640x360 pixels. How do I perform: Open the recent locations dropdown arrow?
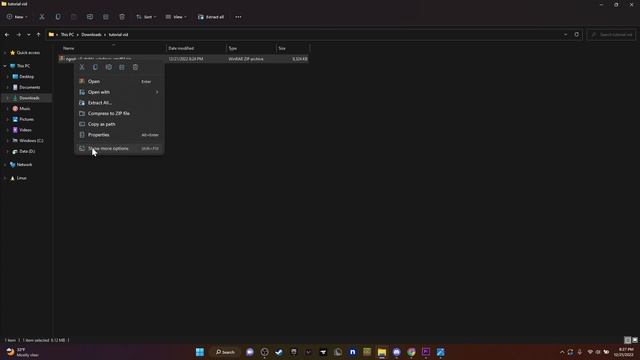pyautogui.click(x=29, y=35)
